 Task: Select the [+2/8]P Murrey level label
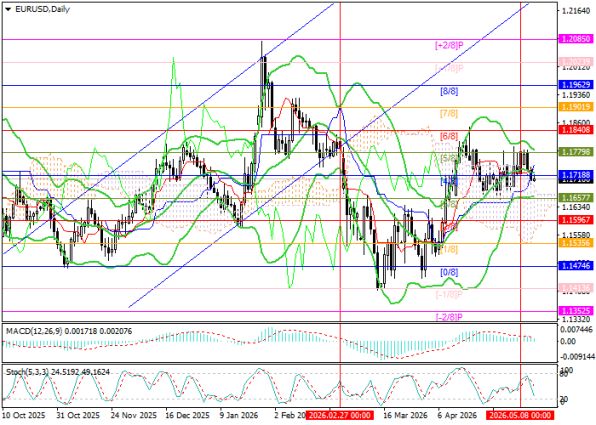pos(449,45)
